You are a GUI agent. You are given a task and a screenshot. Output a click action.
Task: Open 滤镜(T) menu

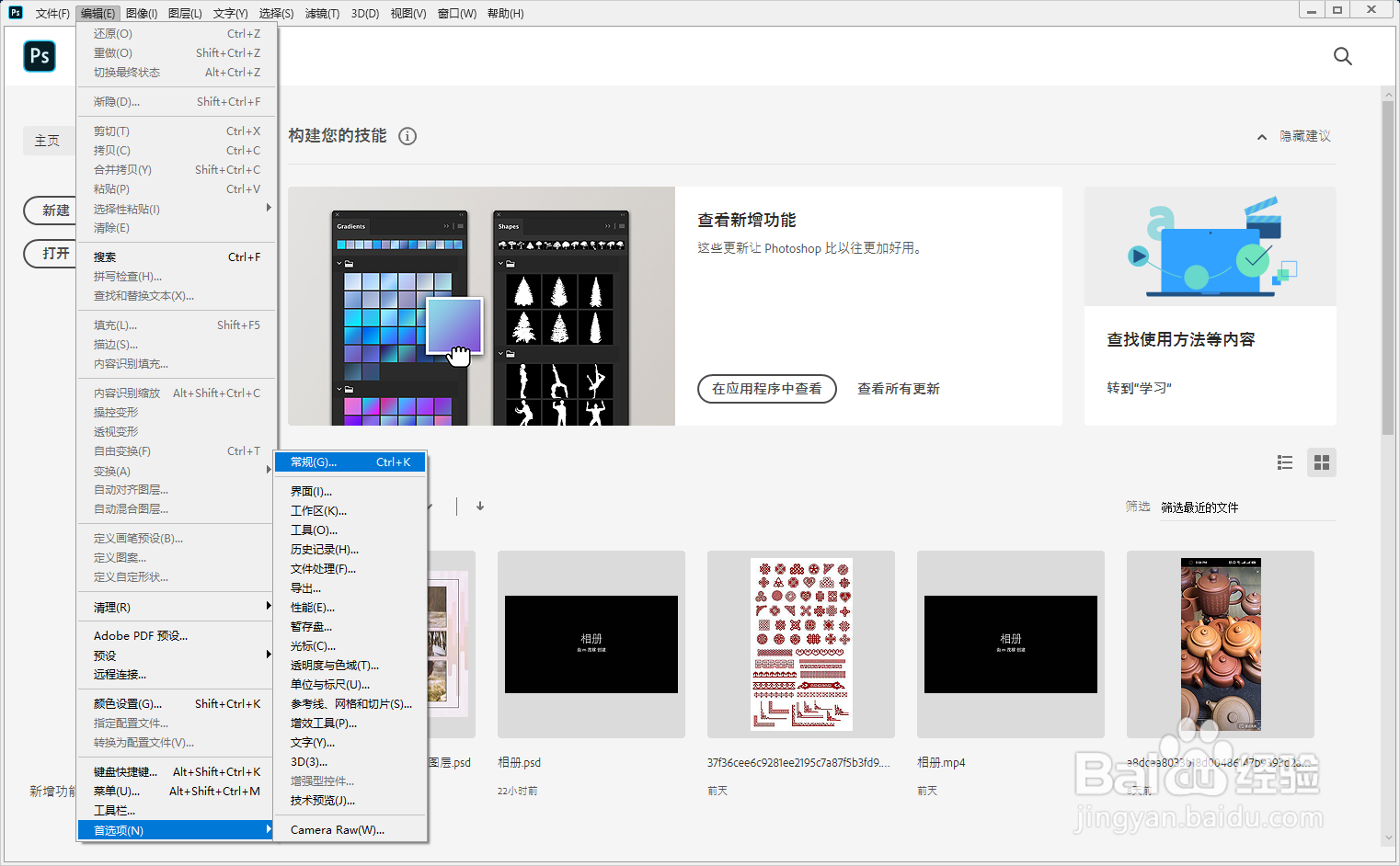click(322, 13)
